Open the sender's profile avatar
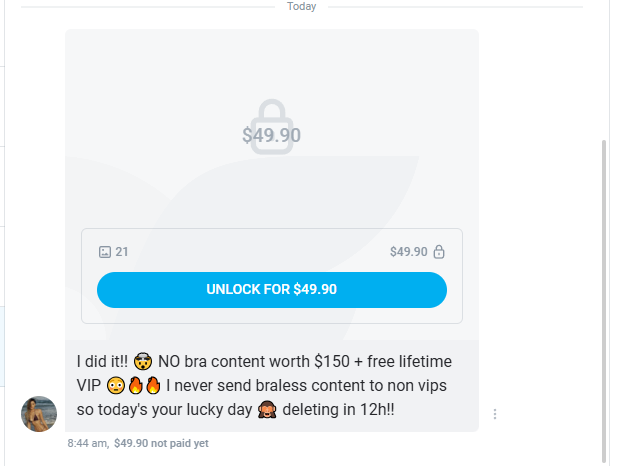This screenshot has width=622, height=466. click(x=39, y=414)
